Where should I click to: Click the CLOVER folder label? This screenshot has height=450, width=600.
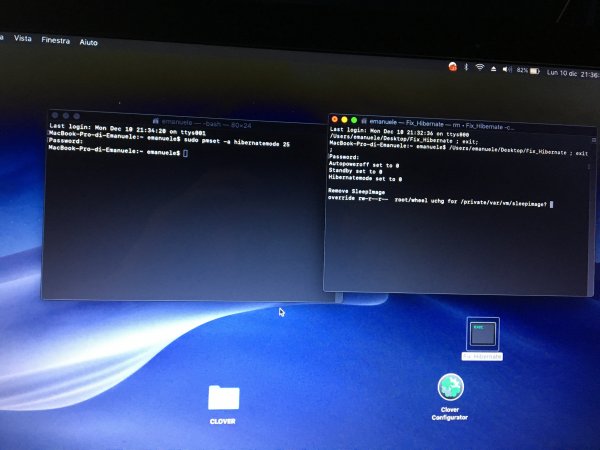222,421
